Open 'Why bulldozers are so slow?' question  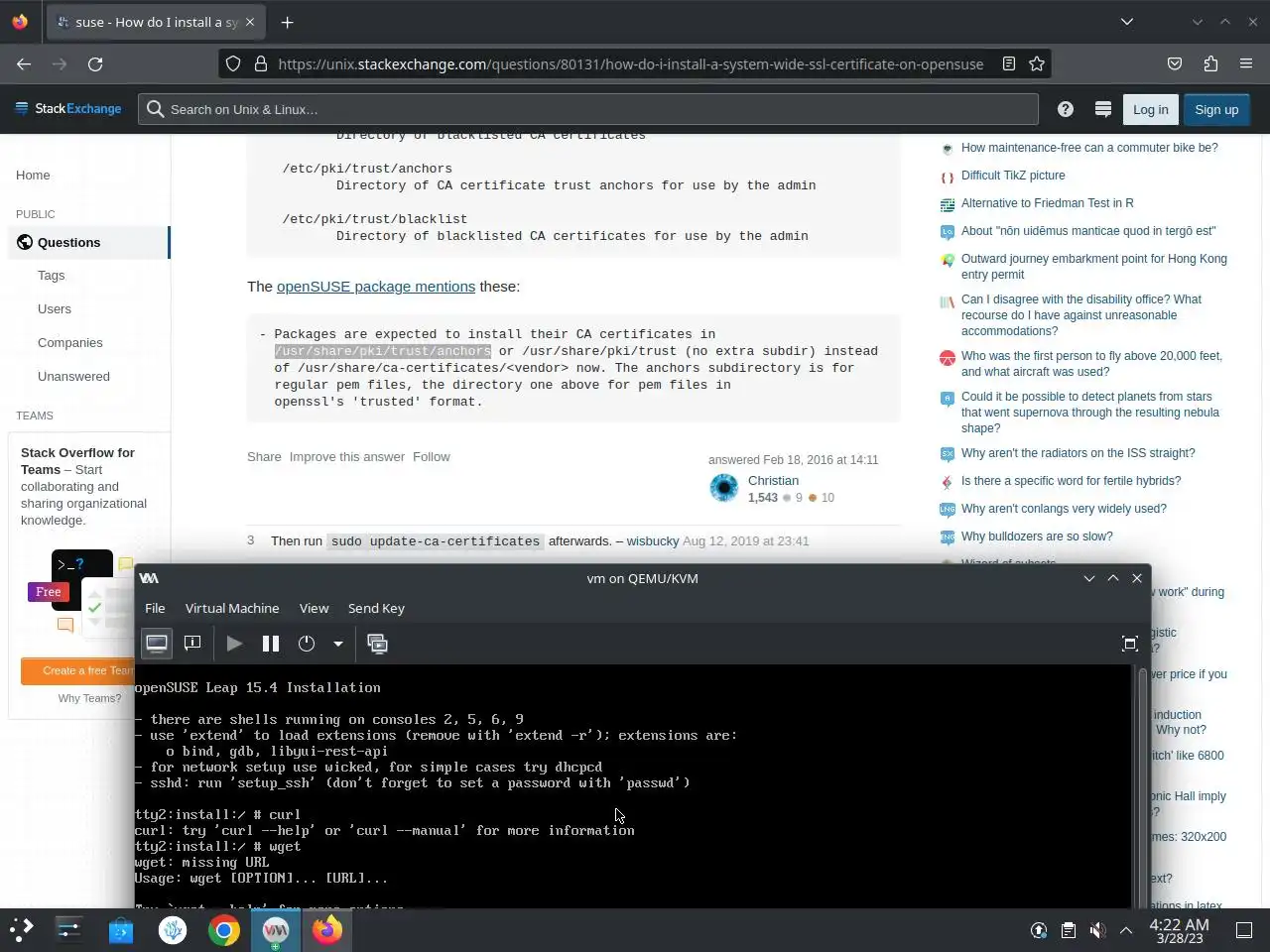(x=1037, y=536)
